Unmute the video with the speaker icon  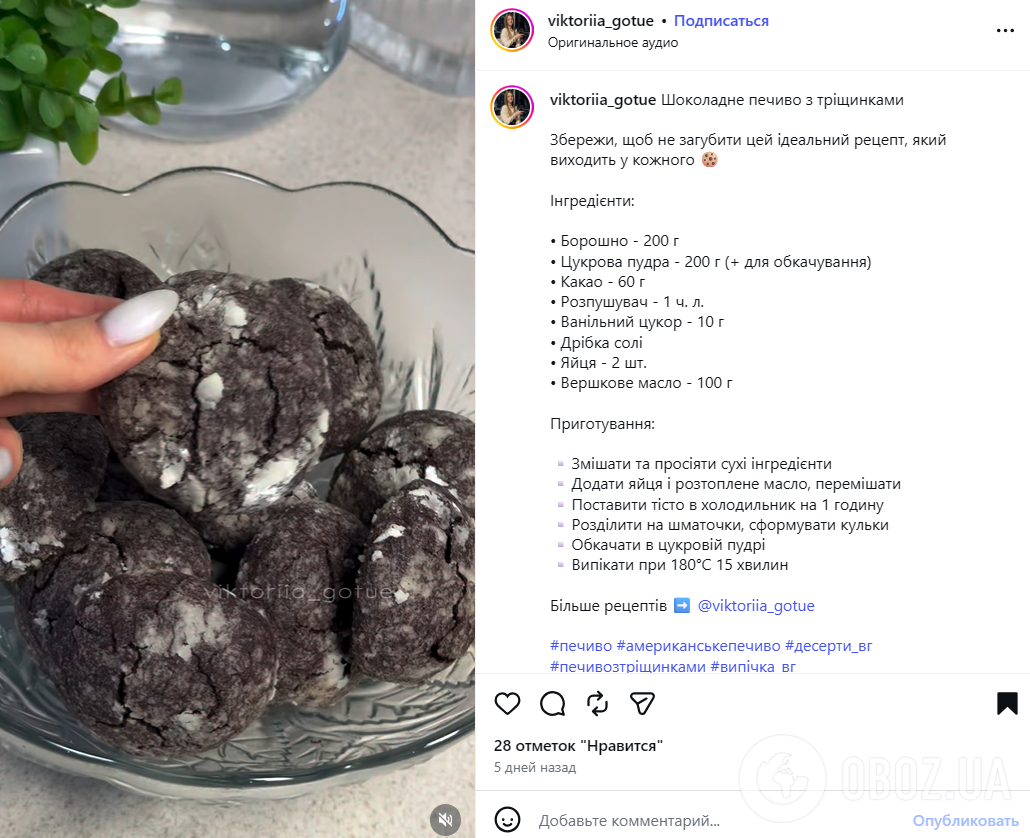click(x=445, y=819)
